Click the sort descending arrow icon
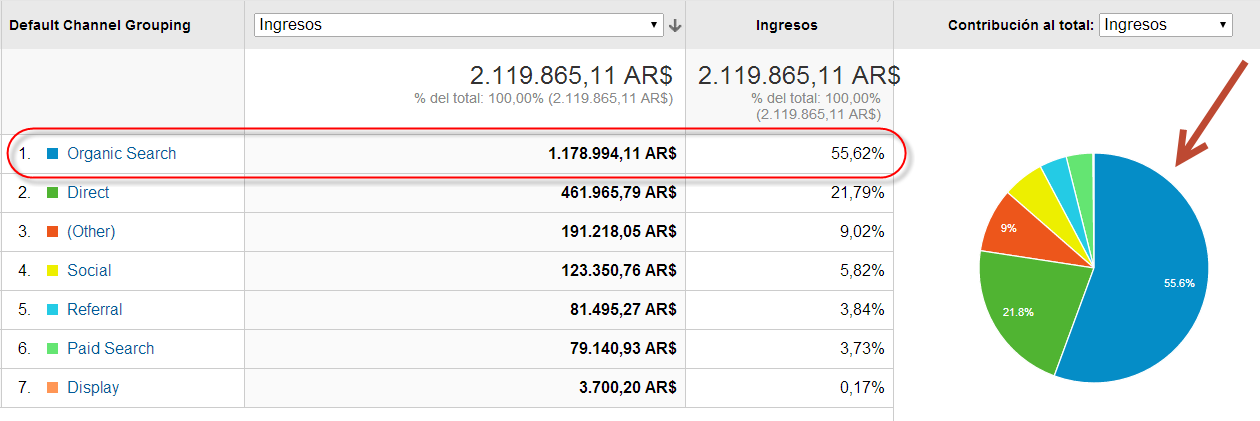1260x421 pixels. coord(676,25)
